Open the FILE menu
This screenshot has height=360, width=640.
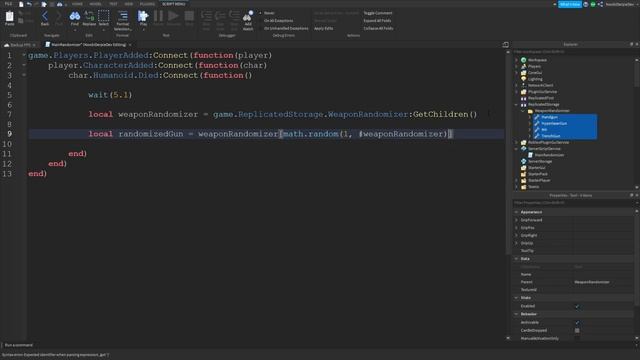tap(8, 4)
